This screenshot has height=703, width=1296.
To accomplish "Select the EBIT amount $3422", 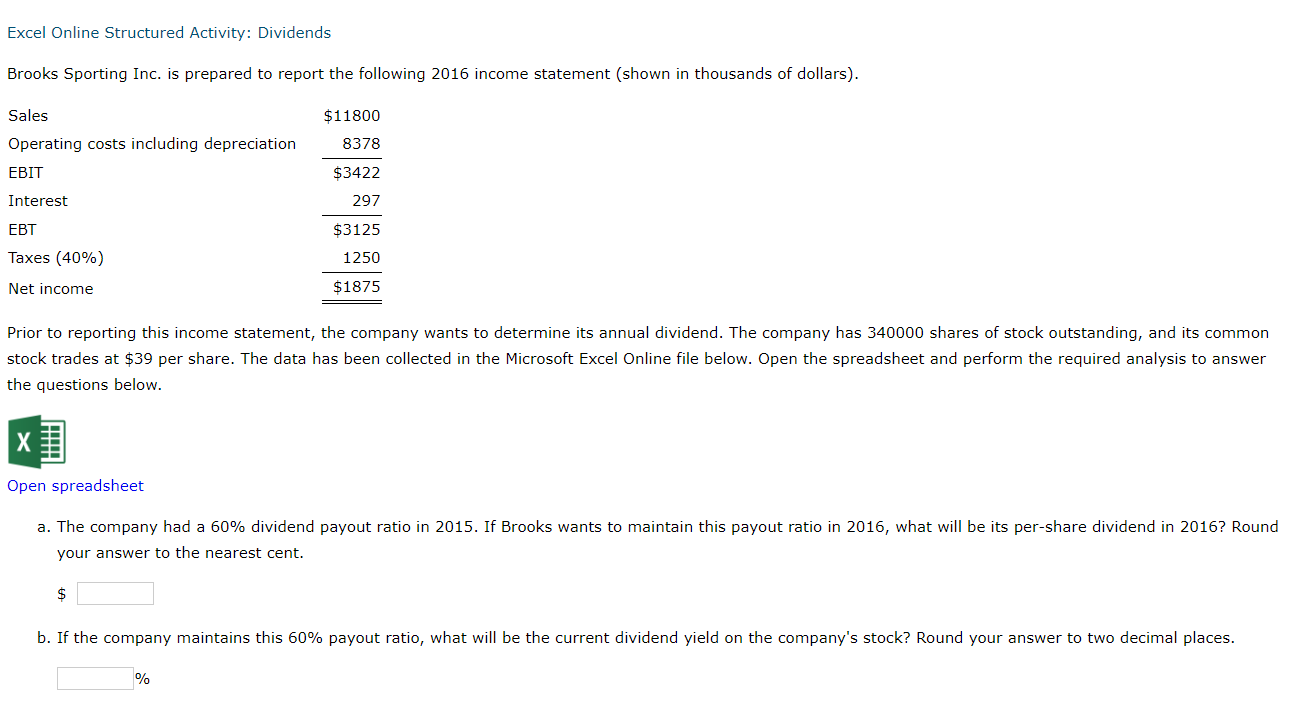I will pos(358,172).
